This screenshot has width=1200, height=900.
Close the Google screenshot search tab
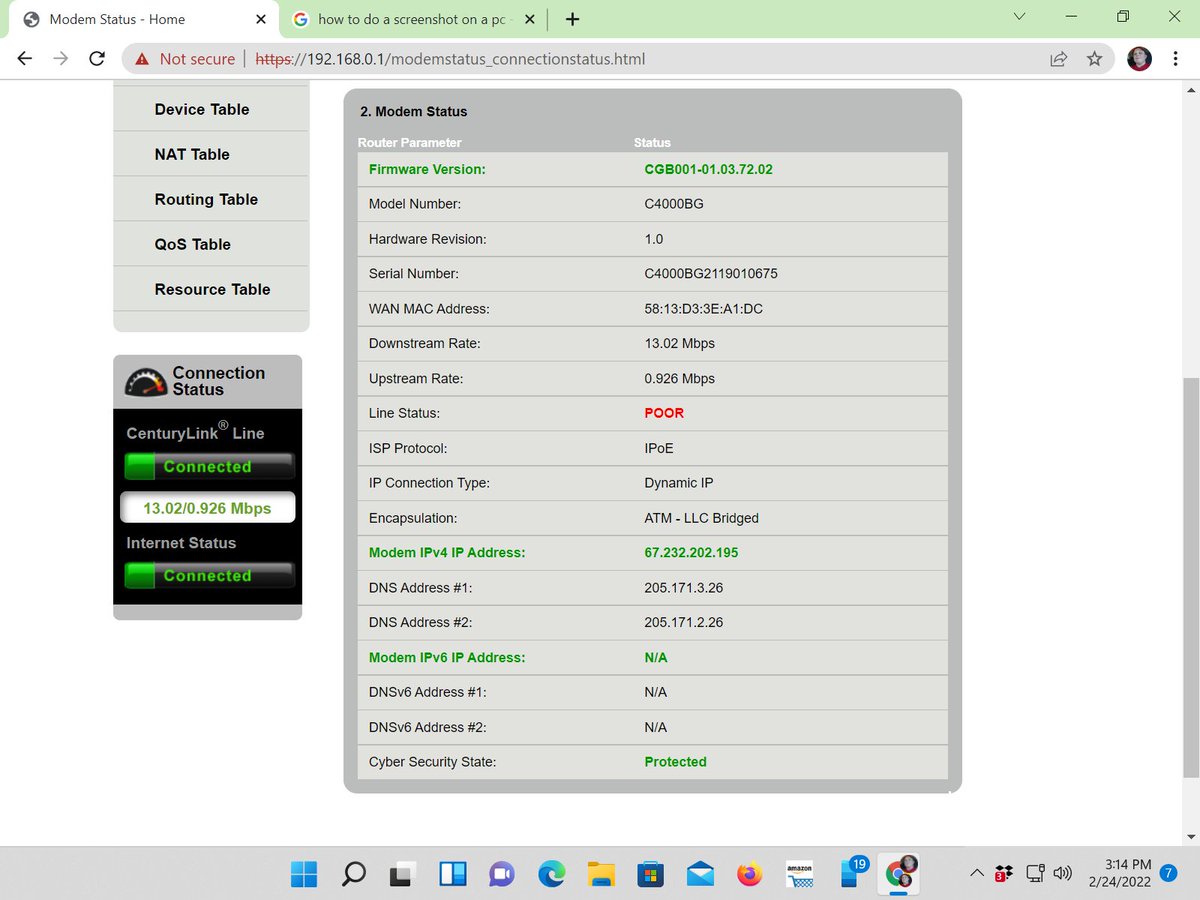point(530,19)
